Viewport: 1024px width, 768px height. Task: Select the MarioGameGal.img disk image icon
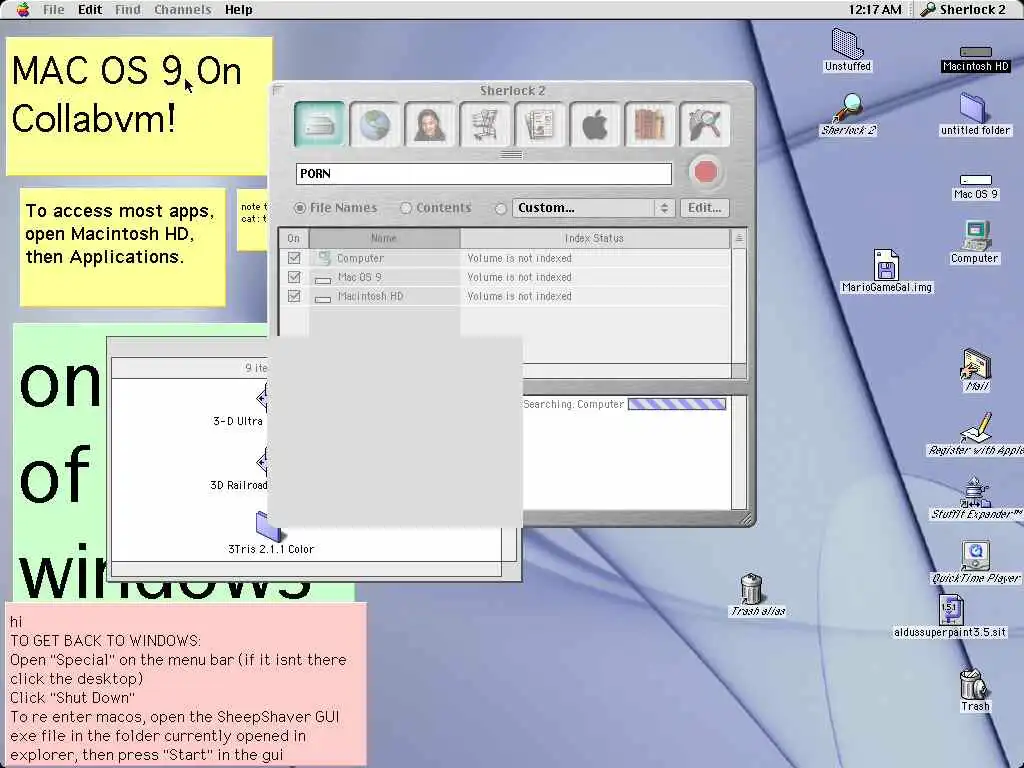click(x=886, y=271)
